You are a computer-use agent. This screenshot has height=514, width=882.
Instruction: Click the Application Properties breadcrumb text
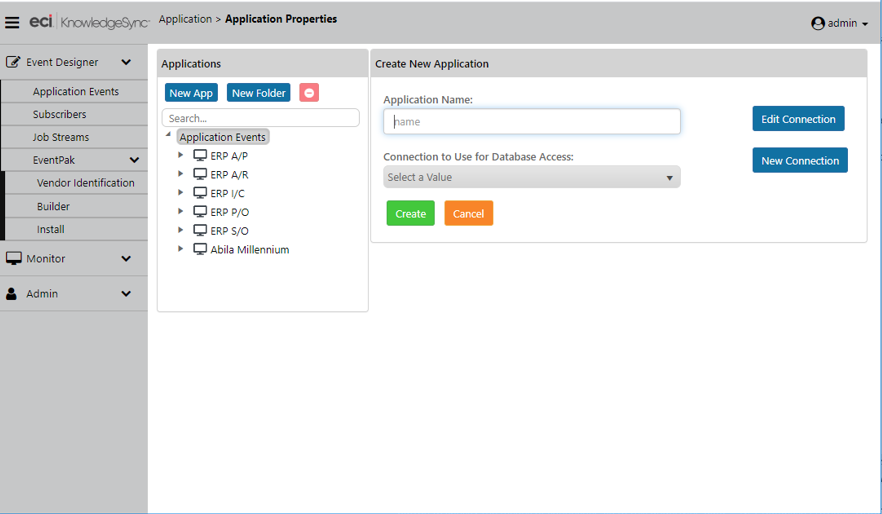[x=281, y=19]
